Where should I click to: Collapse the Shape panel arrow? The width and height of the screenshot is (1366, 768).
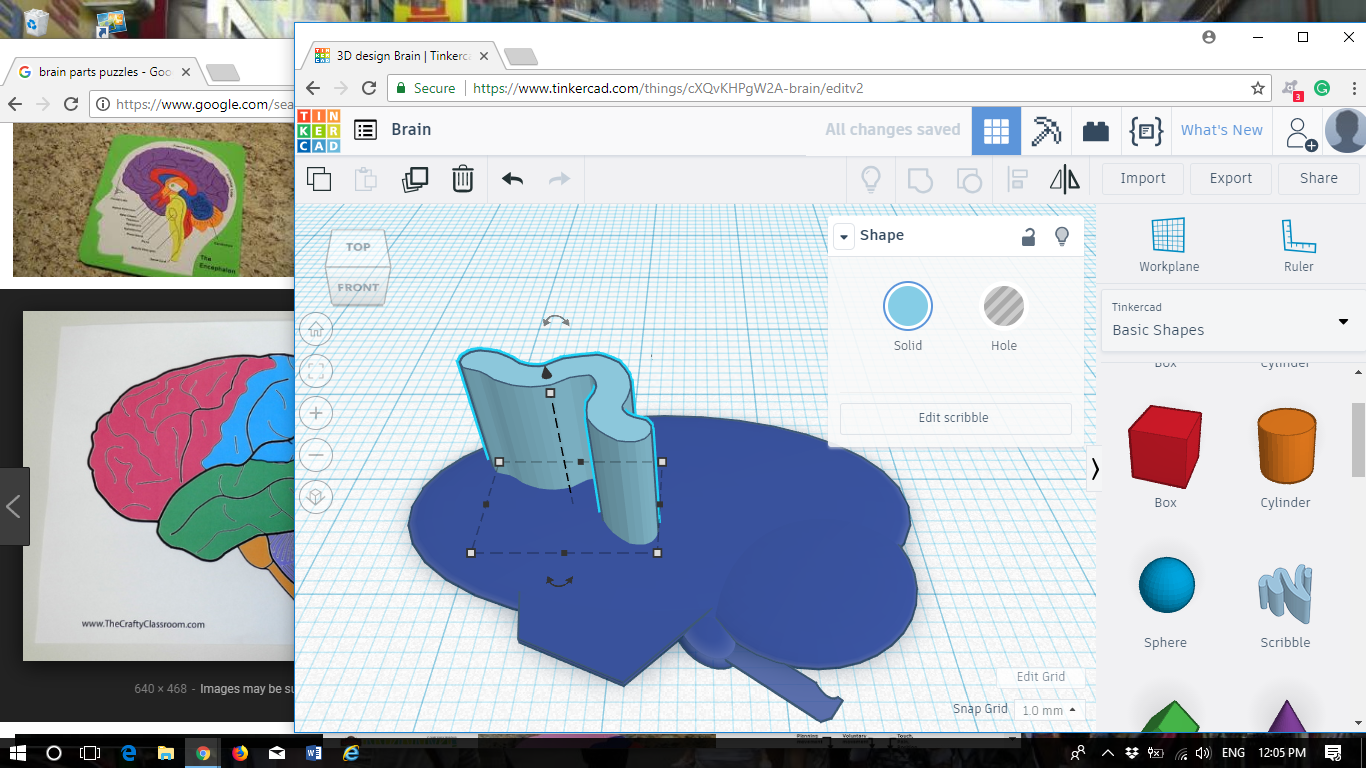tap(844, 237)
